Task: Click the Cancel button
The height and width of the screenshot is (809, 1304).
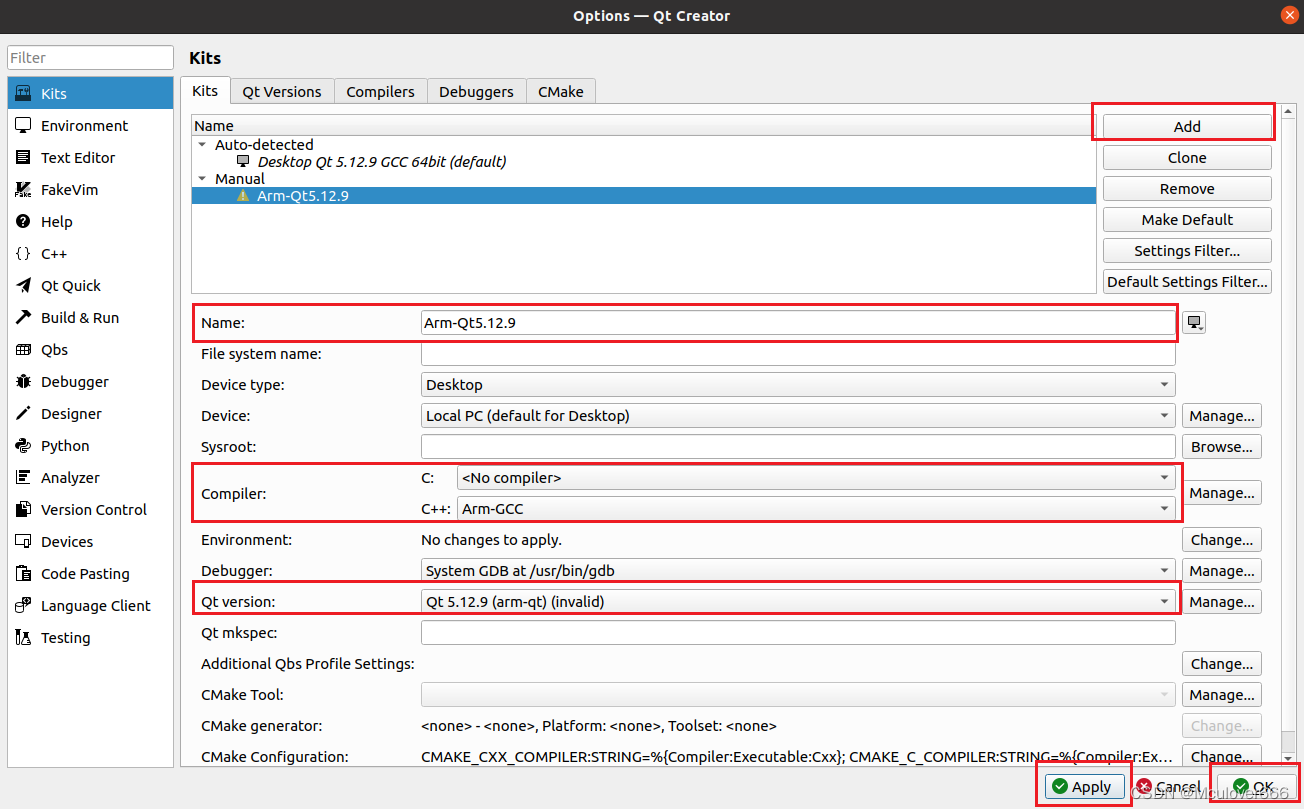Action: click(1168, 787)
